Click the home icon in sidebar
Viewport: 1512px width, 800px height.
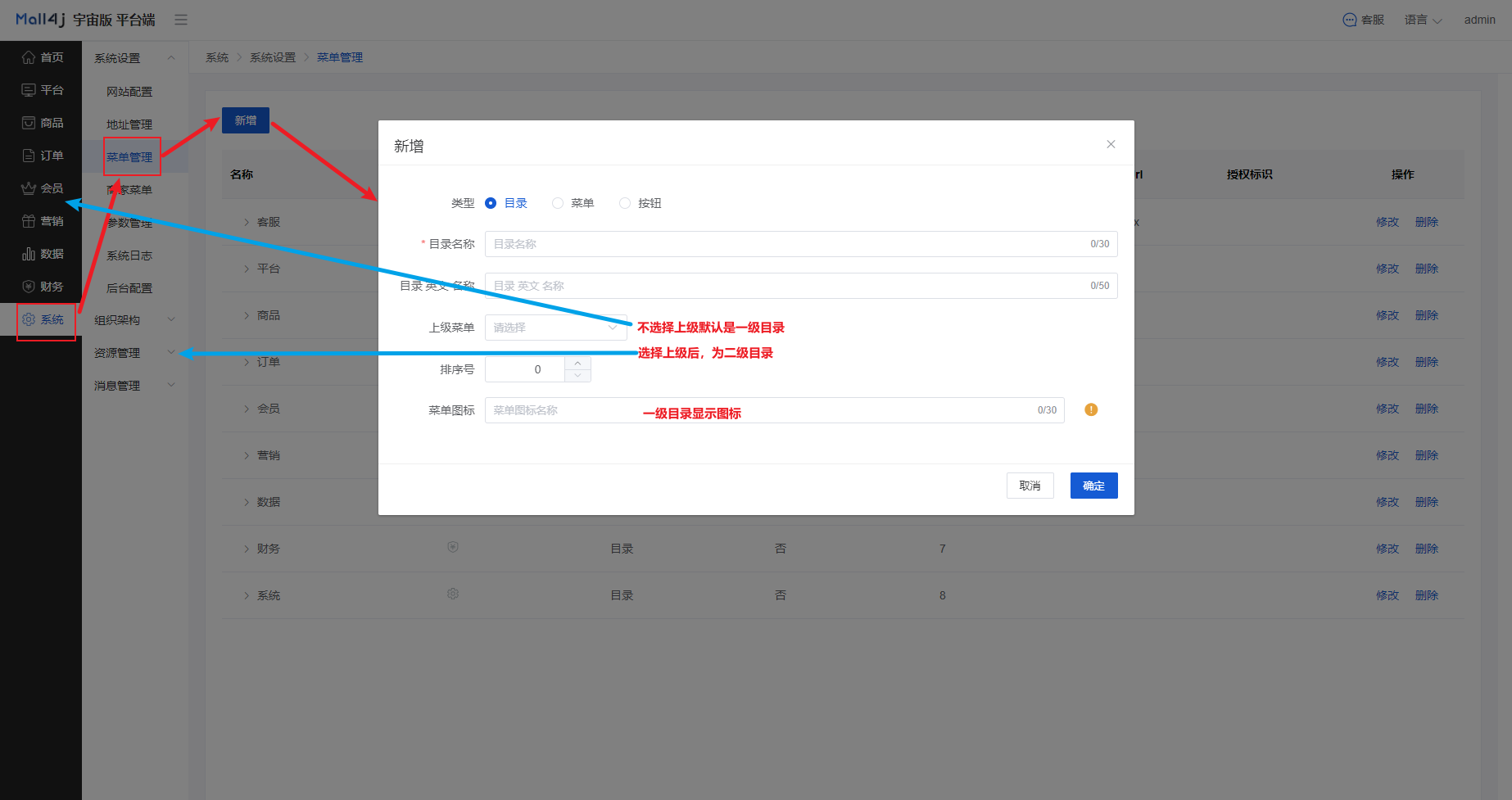click(x=29, y=57)
